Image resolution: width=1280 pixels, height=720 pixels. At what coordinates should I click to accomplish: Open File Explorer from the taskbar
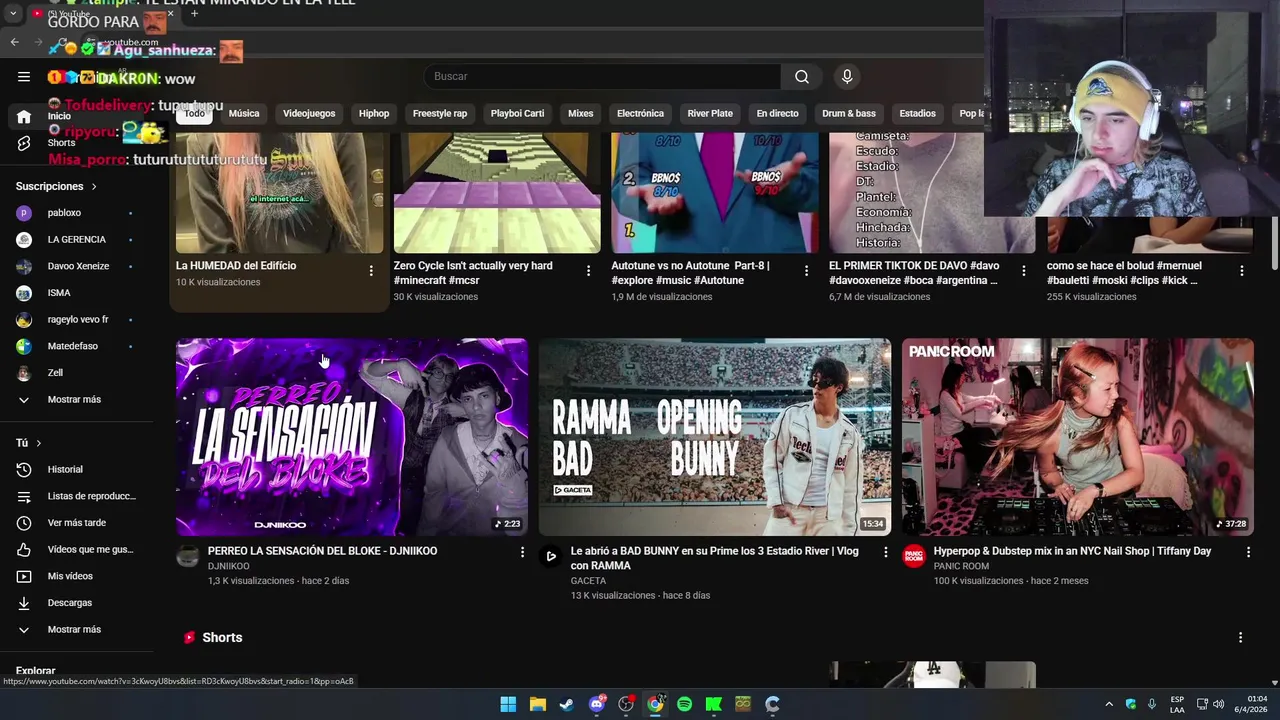coord(538,704)
